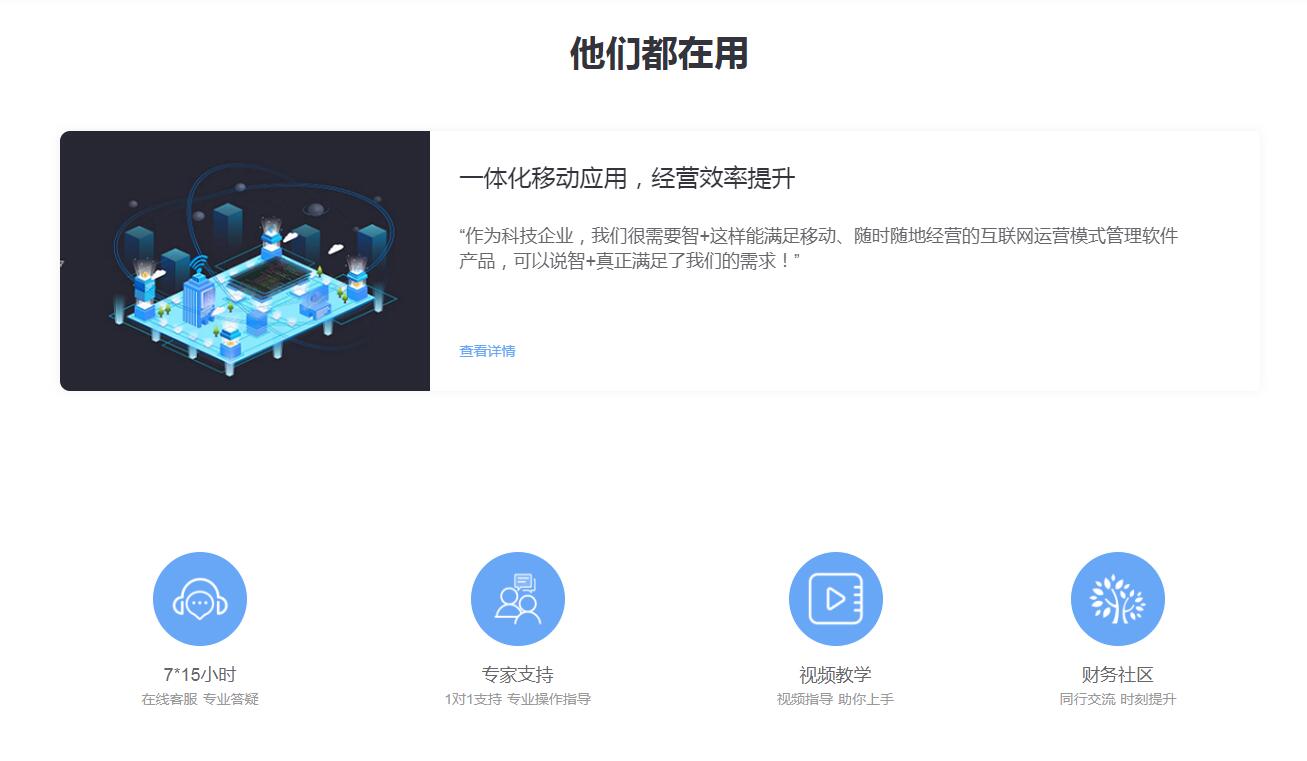Click the text 视频指导 助你上手

(x=836, y=699)
